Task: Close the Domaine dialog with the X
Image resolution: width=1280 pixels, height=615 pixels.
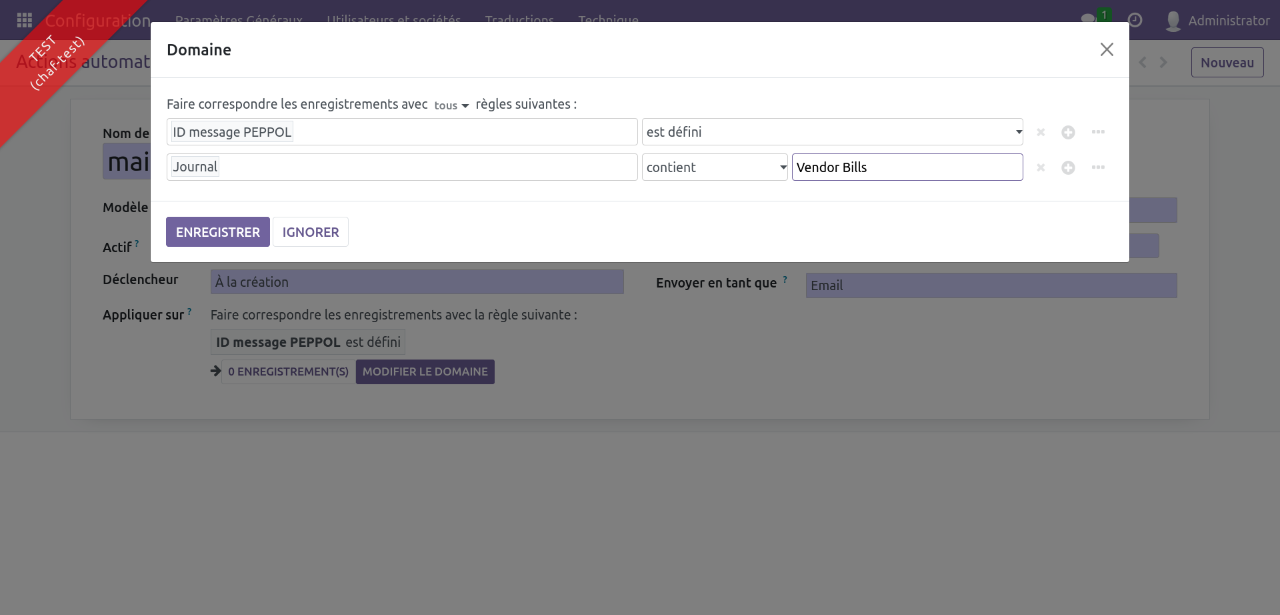Action: (x=1106, y=50)
